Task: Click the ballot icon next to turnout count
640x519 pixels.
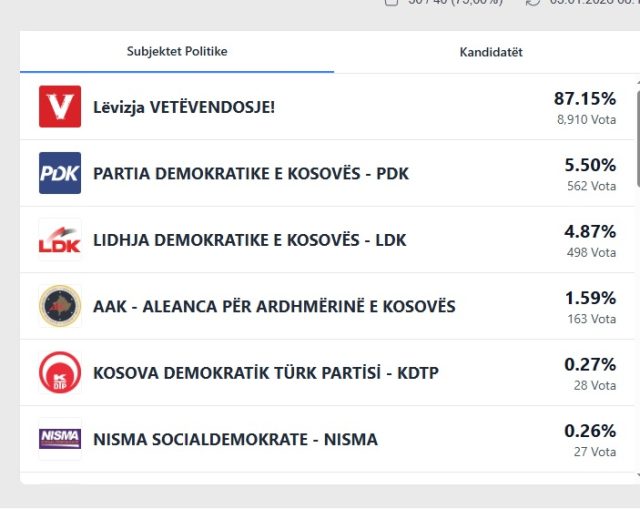Action: 392,3
